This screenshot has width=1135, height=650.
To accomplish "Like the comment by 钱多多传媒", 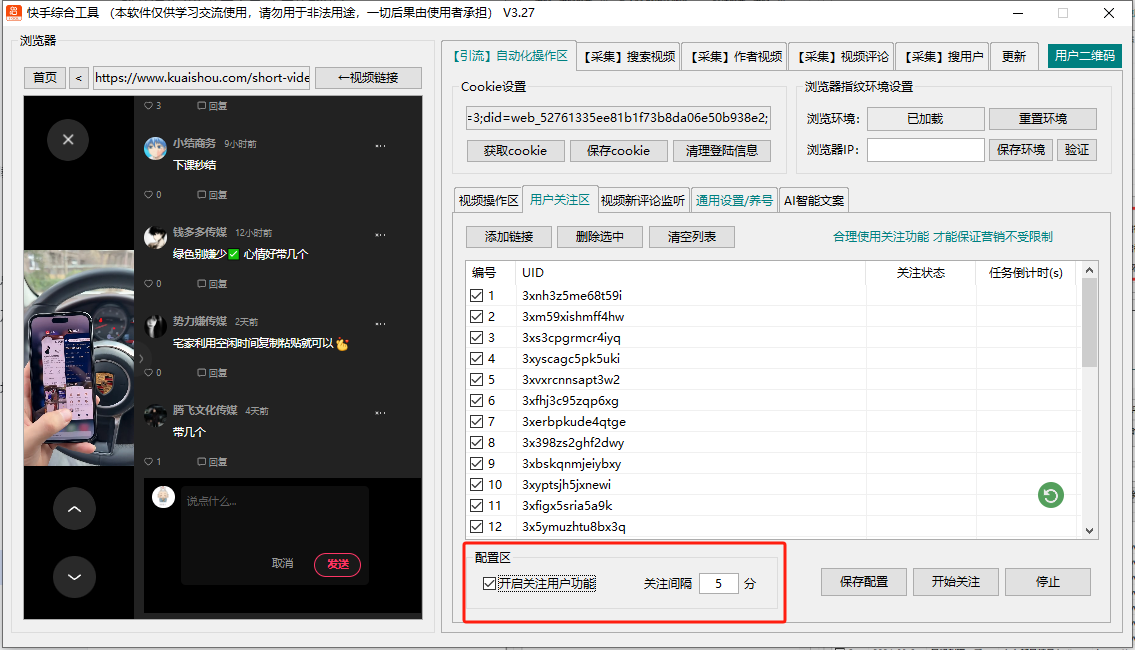I will (x=149, y=284).
